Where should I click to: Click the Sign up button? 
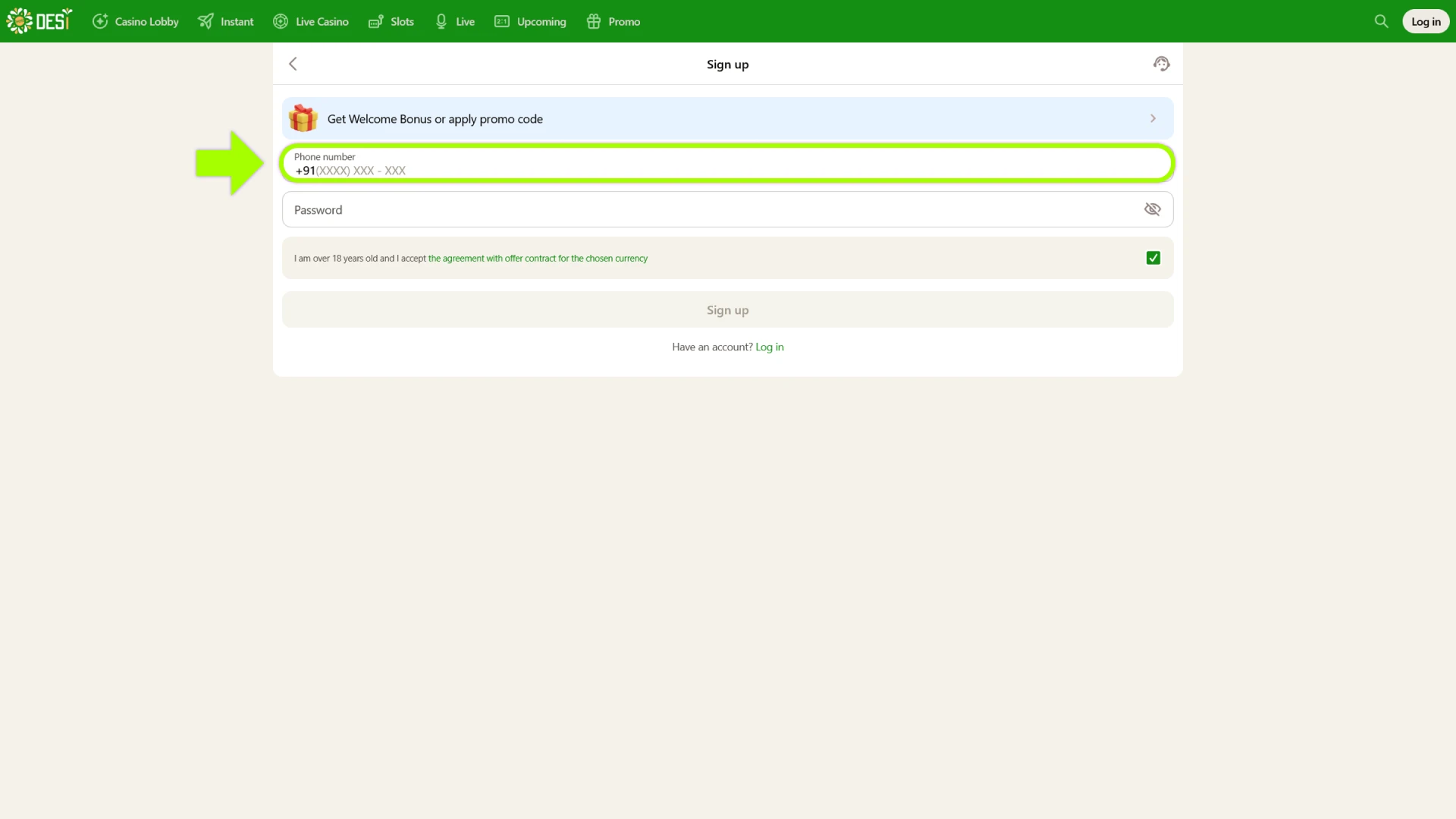727,309
